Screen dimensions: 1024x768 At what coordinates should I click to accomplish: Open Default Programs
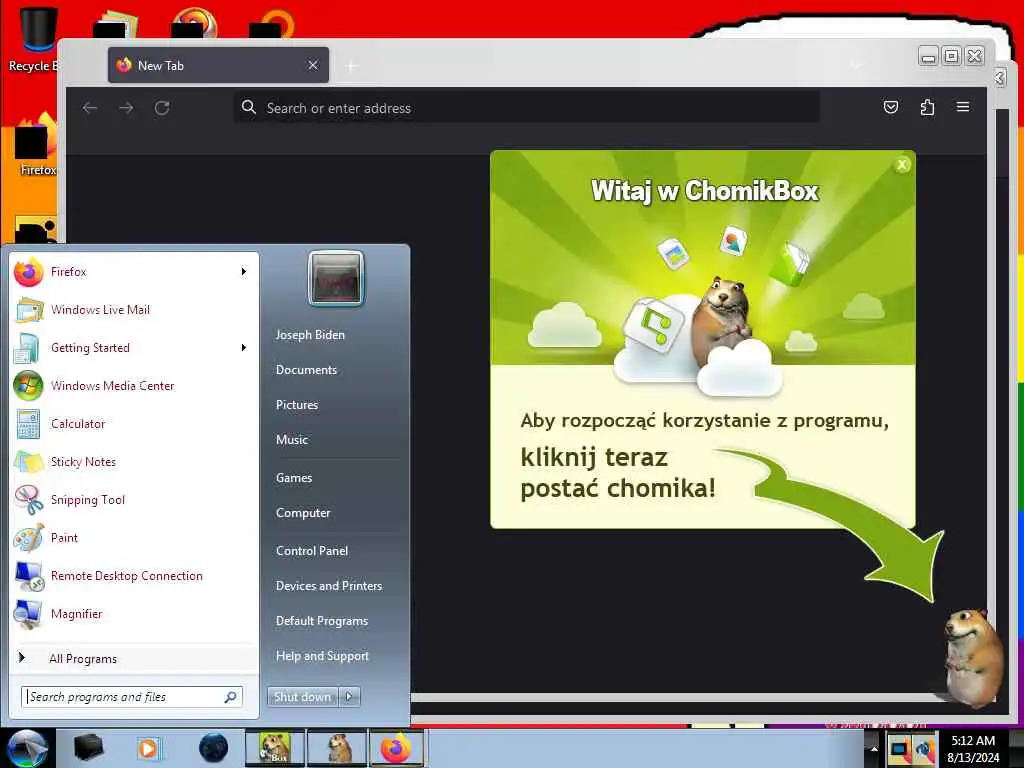(321, 621)
